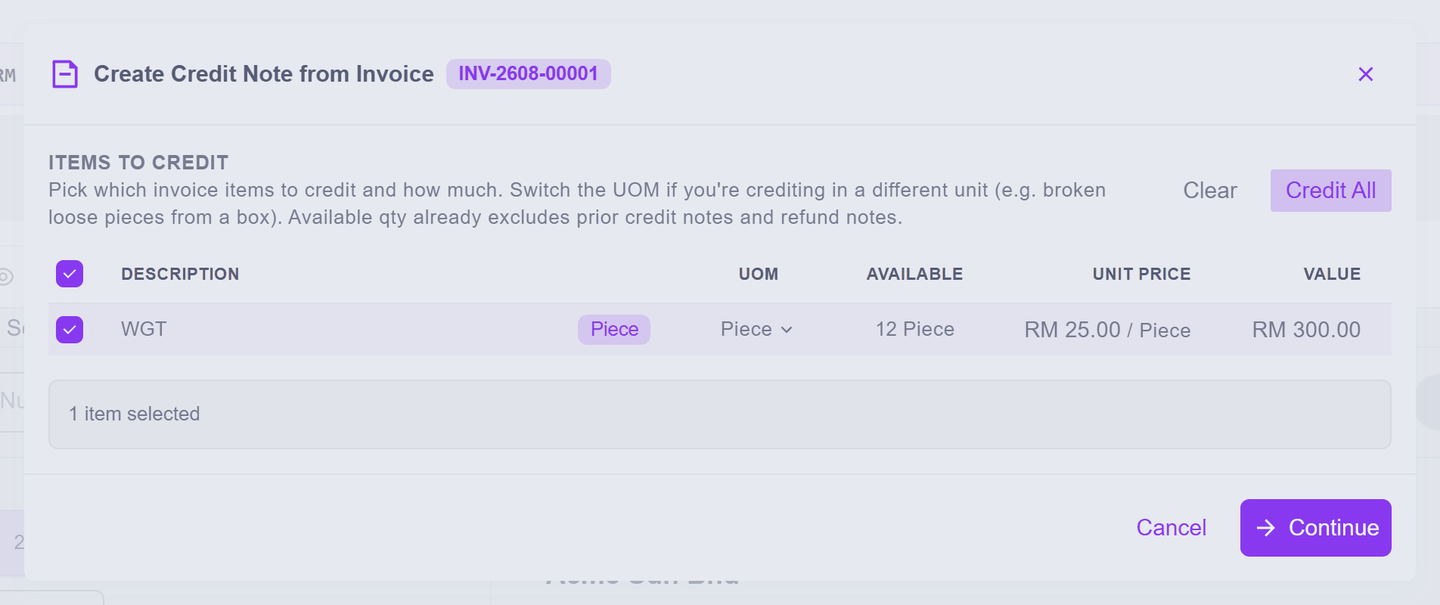1440x605 pixels.
Task: Click the 12 Piece available quantity
Action: 915,329
